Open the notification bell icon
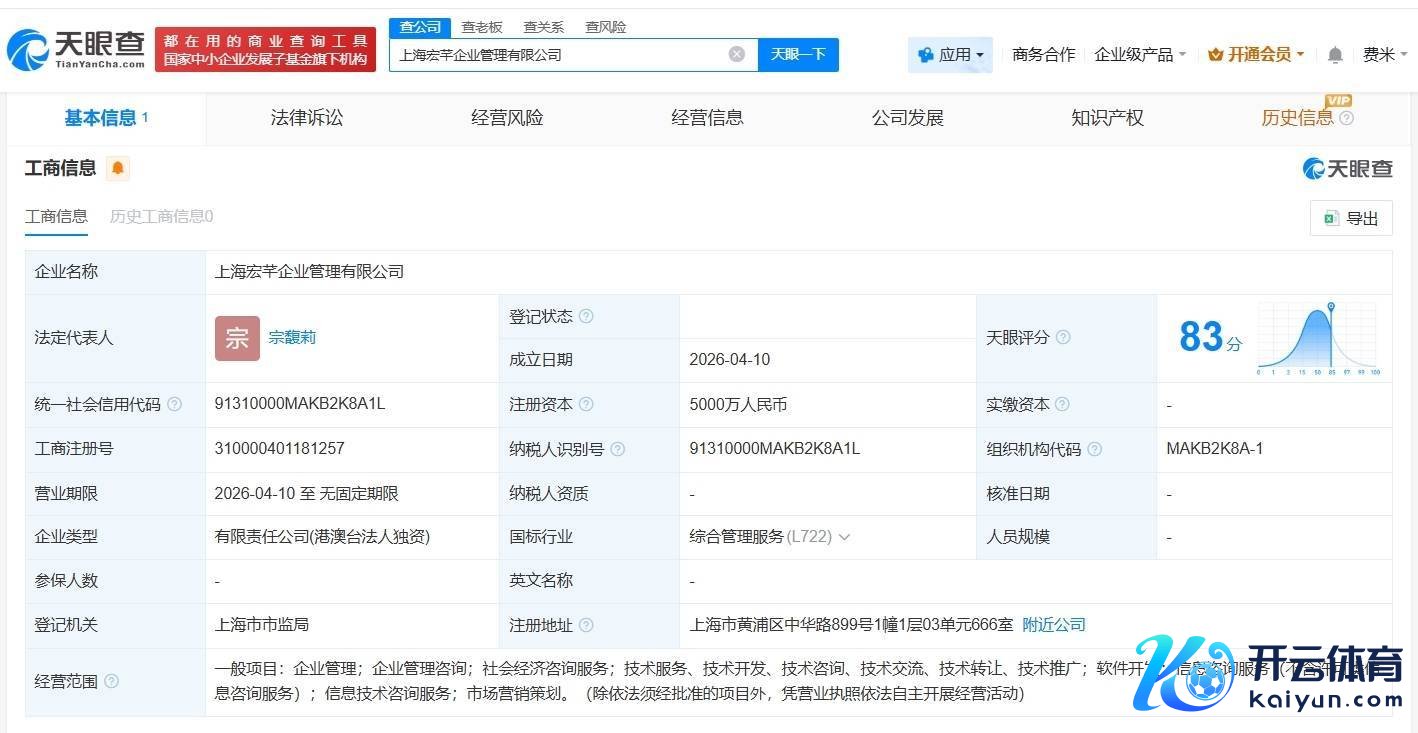Image resolution: width=1418 pixels, height=733 pixels. click(x=1335, y=55)
